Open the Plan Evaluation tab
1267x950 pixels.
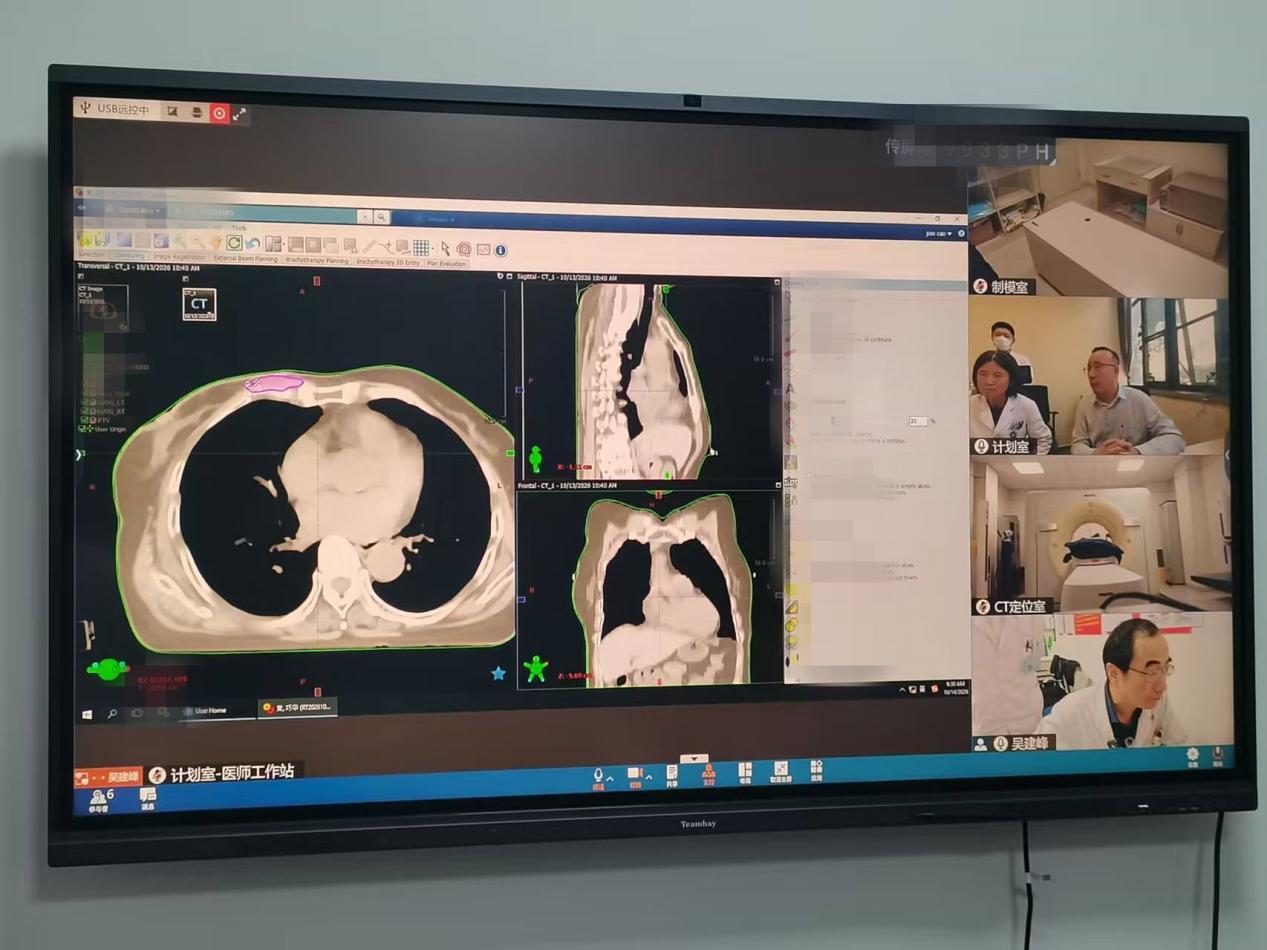pyautogui.click(x=446, y=263)
